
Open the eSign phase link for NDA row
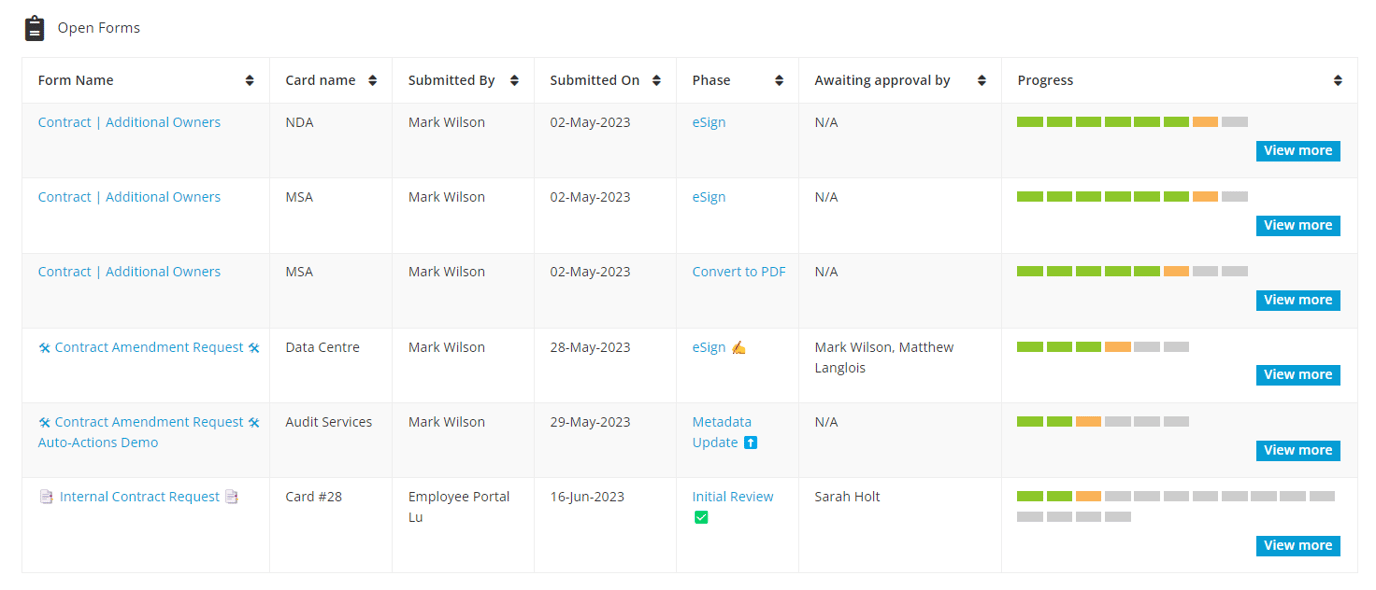[708, 122]
